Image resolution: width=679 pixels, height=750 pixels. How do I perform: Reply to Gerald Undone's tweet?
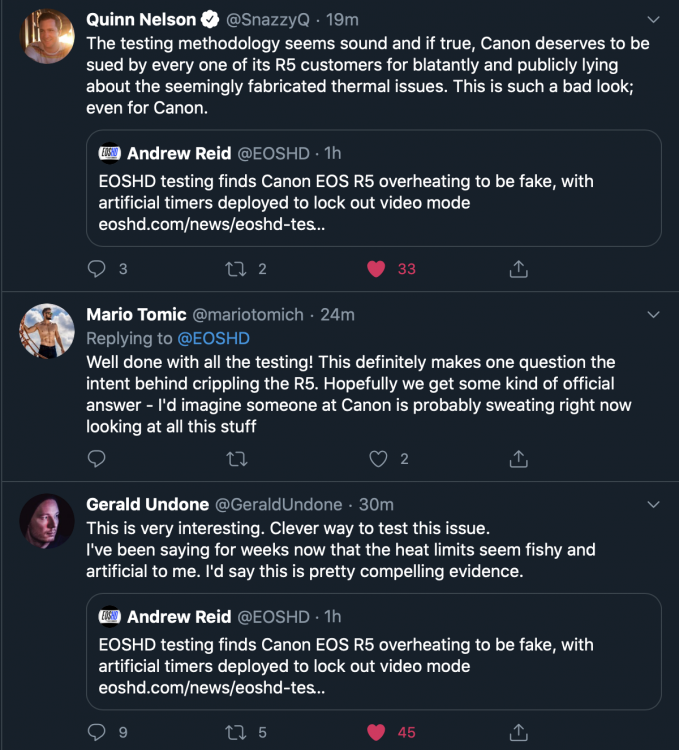pyautogui.click(x=97, y=732)
